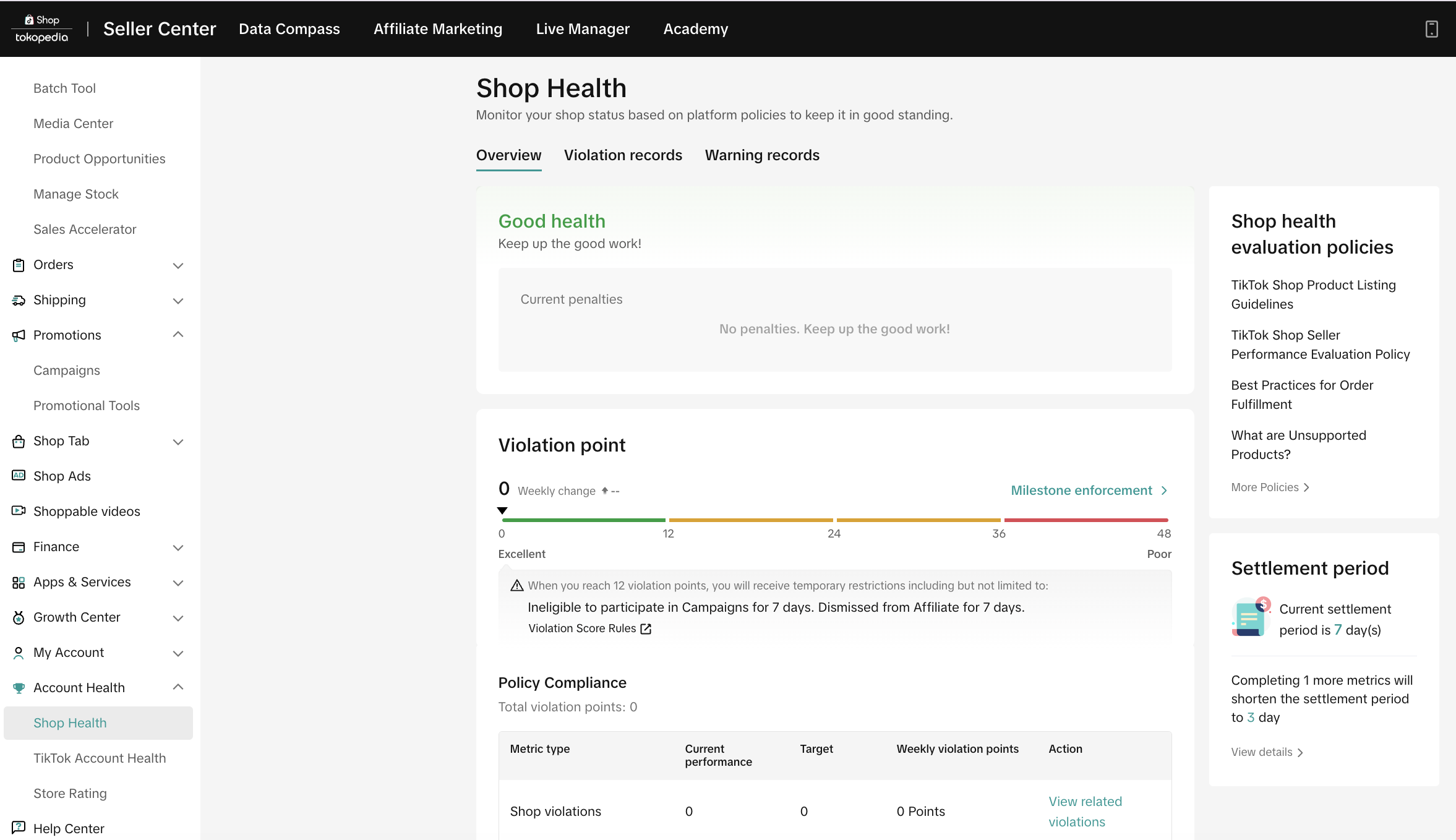Click the Shoppable videos sidebar icon
The image size is (1456, 840).
pyautogui.click(x=19, y=511)
